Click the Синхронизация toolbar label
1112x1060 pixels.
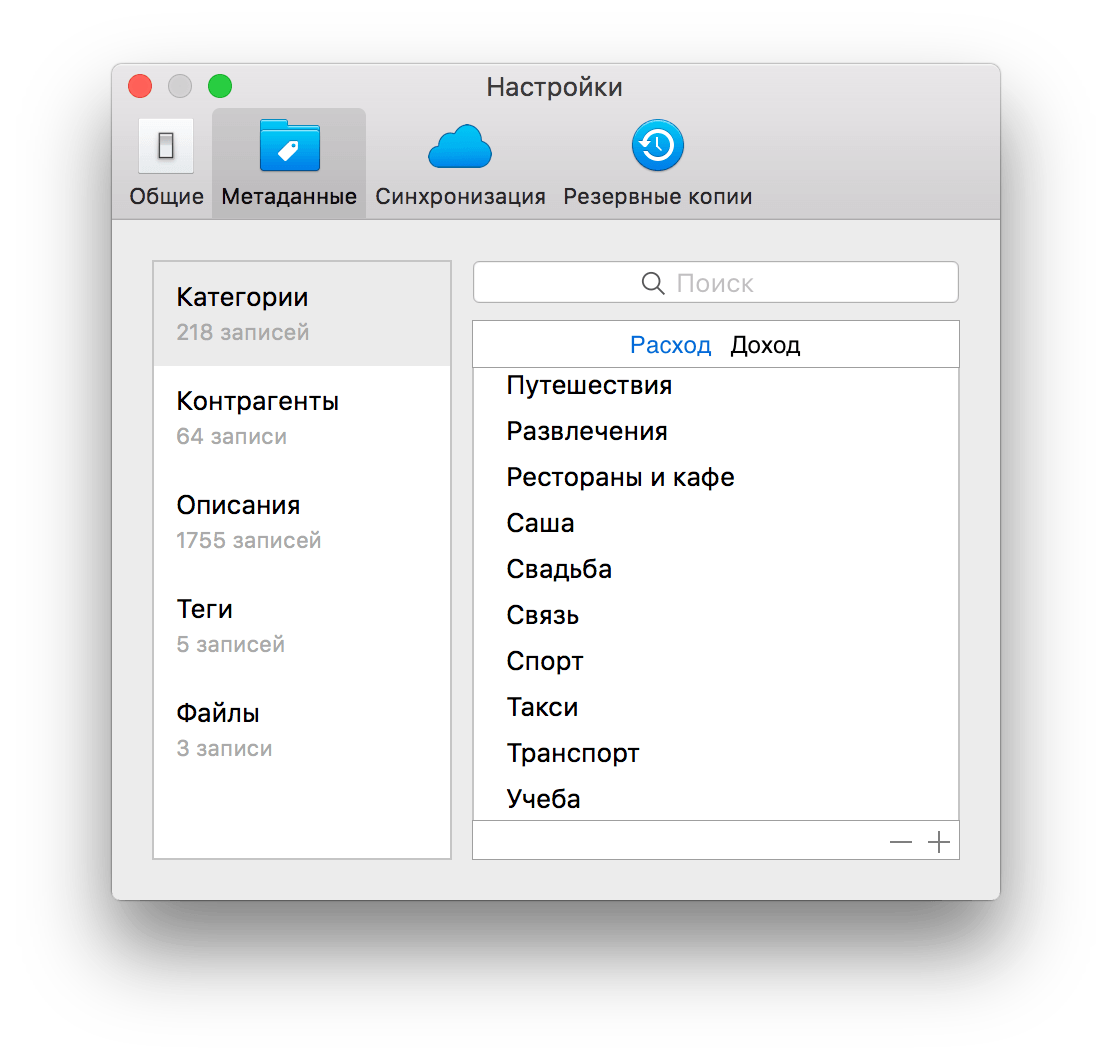point(460,196)
